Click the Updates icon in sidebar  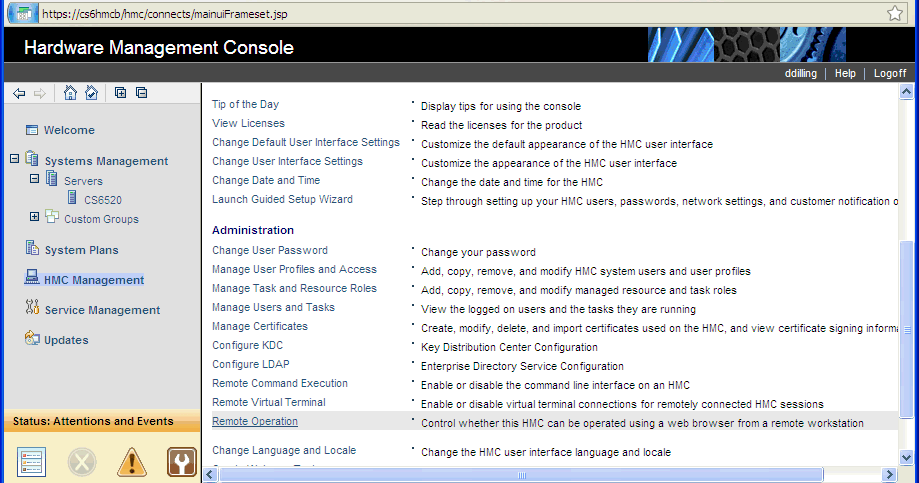click(32, 338)
